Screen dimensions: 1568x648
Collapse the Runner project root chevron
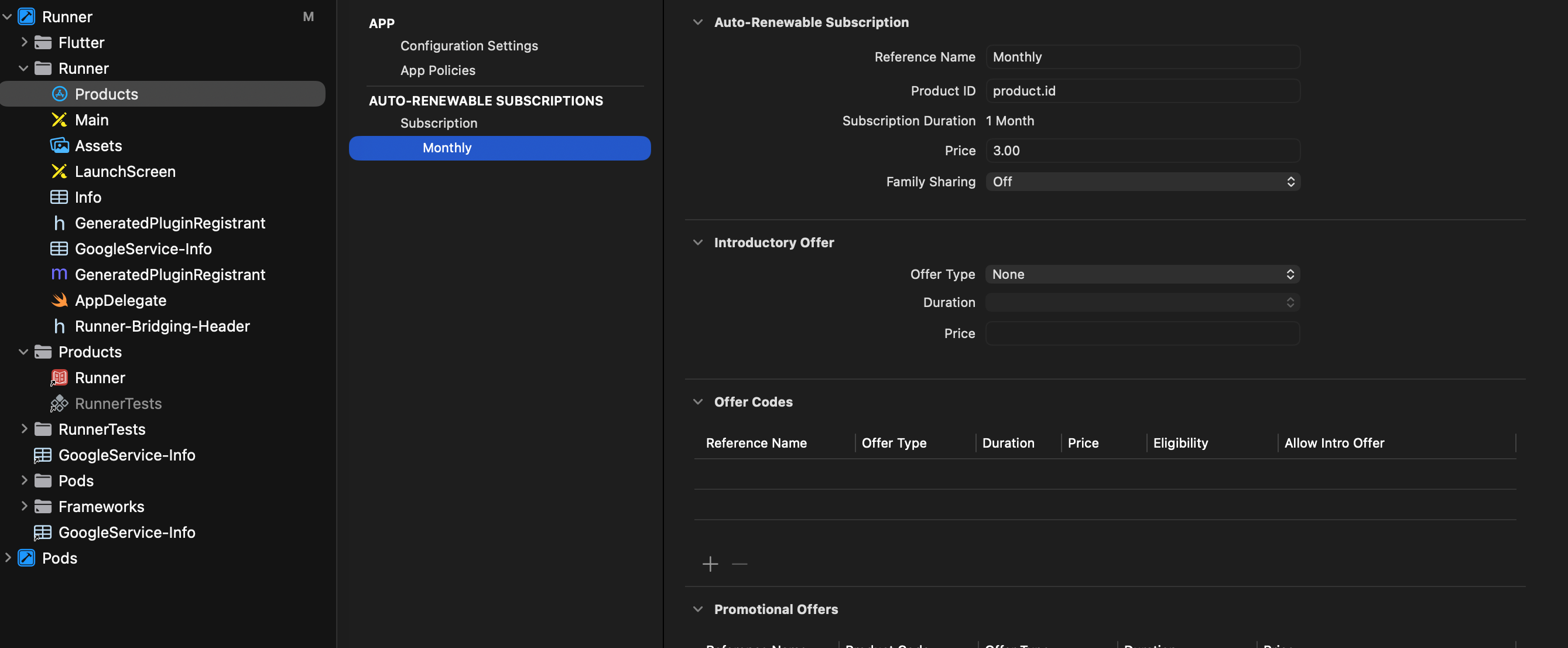pyautogui.click(x=7, y=16)
